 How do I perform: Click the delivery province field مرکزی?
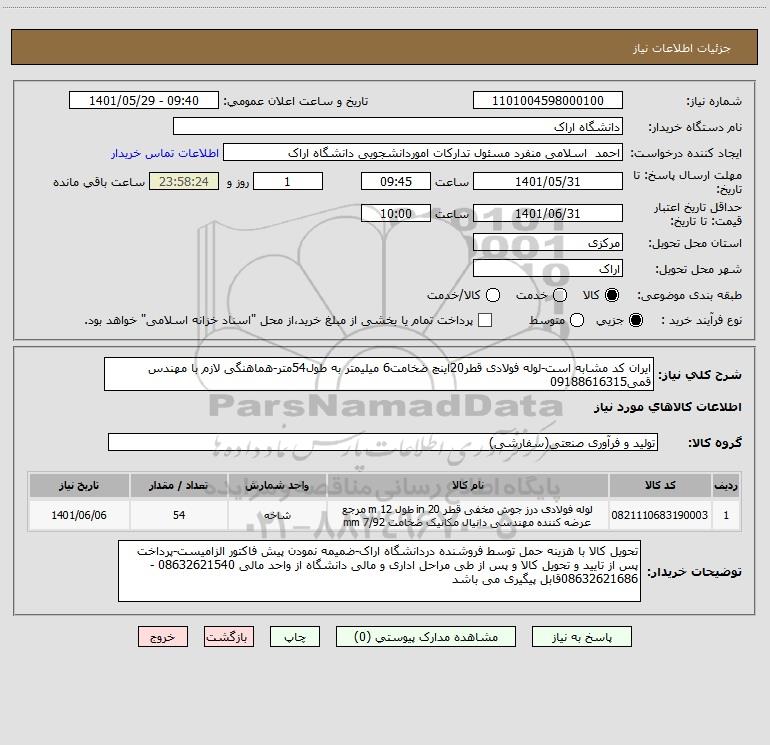548,243
